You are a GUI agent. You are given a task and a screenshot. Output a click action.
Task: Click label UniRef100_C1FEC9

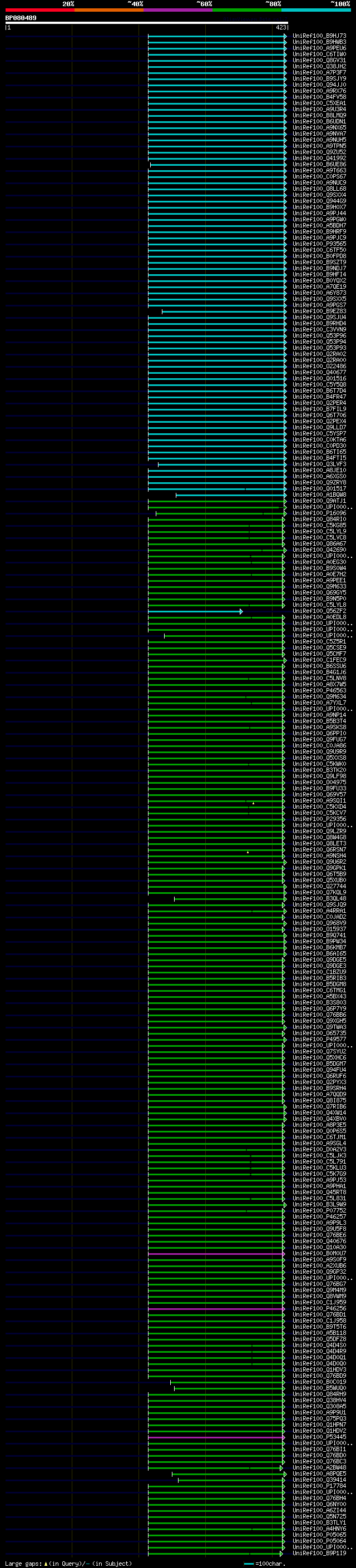click(x=319, y=660)
